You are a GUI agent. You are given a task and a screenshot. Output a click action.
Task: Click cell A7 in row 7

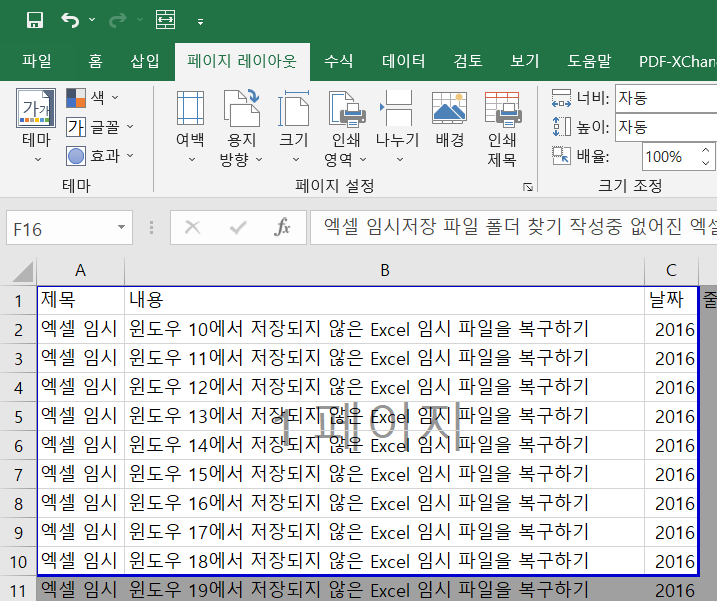(x=80, y=474)
